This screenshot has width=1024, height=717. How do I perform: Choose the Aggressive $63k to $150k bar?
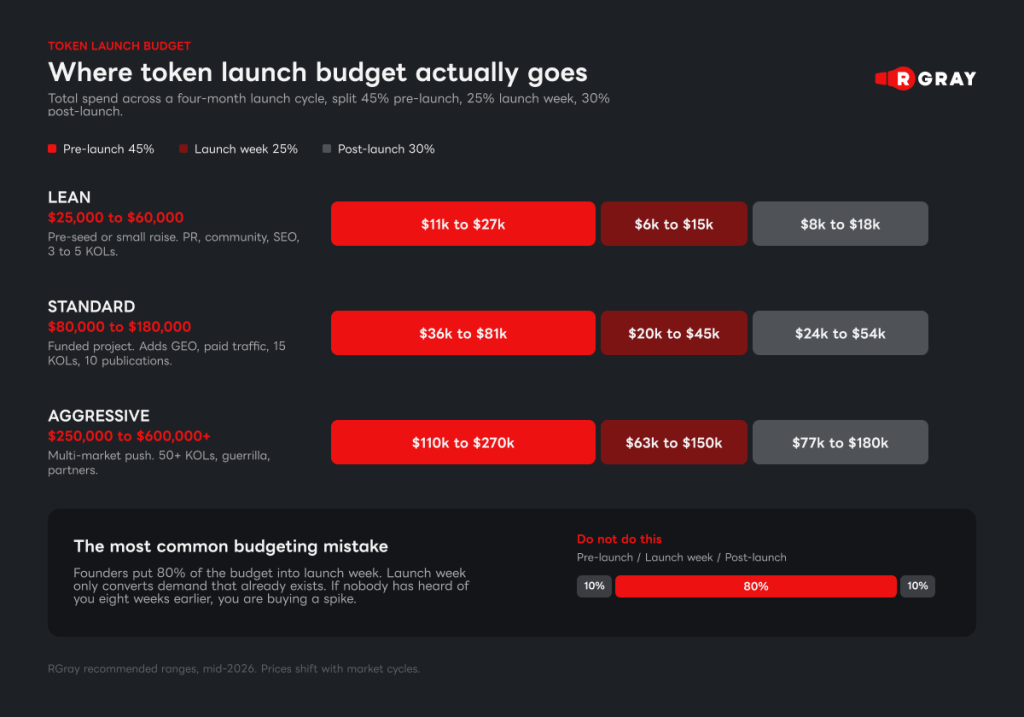pyautogui.click(x=674, y=442)
